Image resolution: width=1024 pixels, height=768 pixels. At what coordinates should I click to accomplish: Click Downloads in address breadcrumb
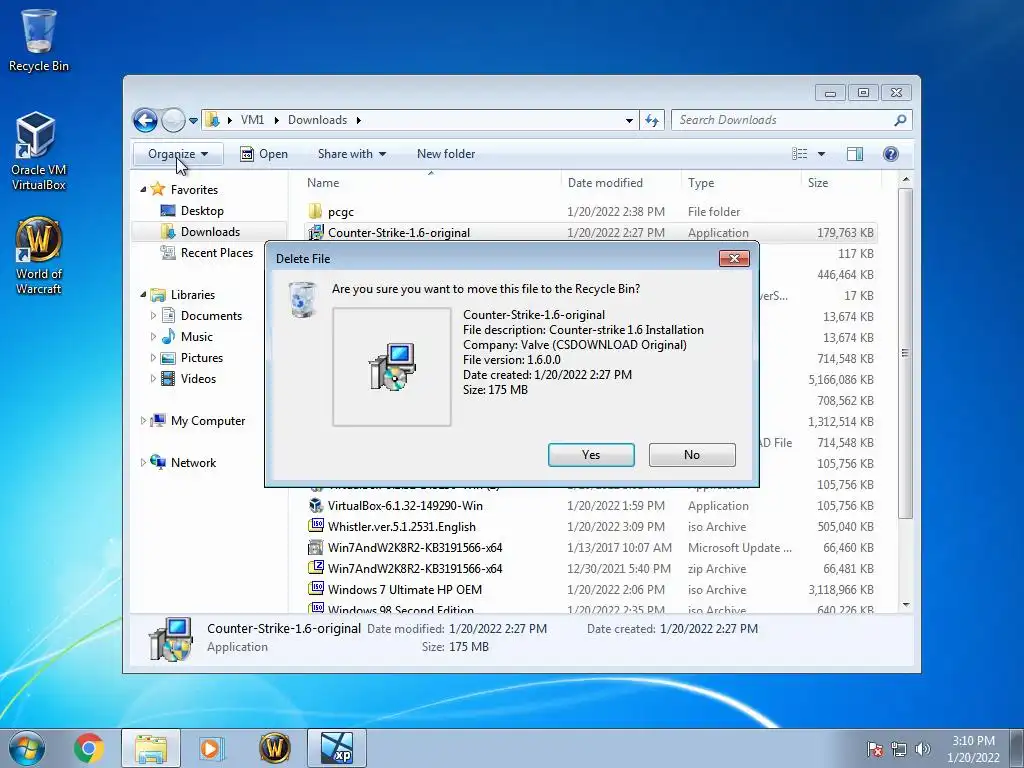317,120
